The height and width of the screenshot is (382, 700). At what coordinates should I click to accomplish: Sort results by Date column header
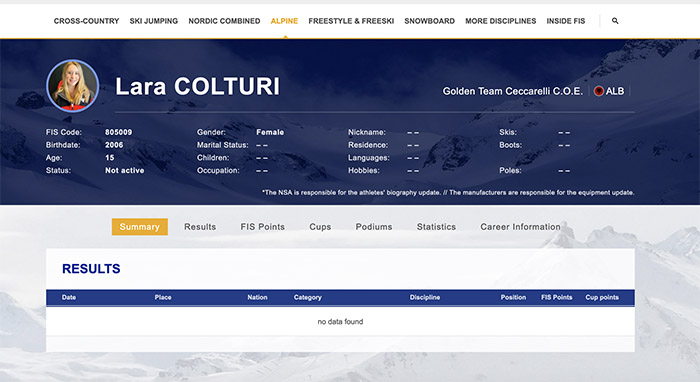(69, 297)
